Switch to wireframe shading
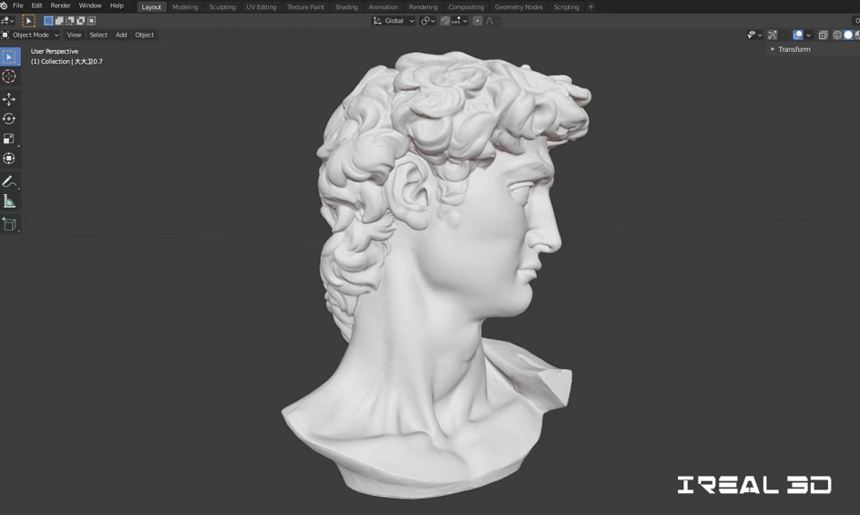The height and width of the screenshot is (515, 860). click(x=838, y=35)
